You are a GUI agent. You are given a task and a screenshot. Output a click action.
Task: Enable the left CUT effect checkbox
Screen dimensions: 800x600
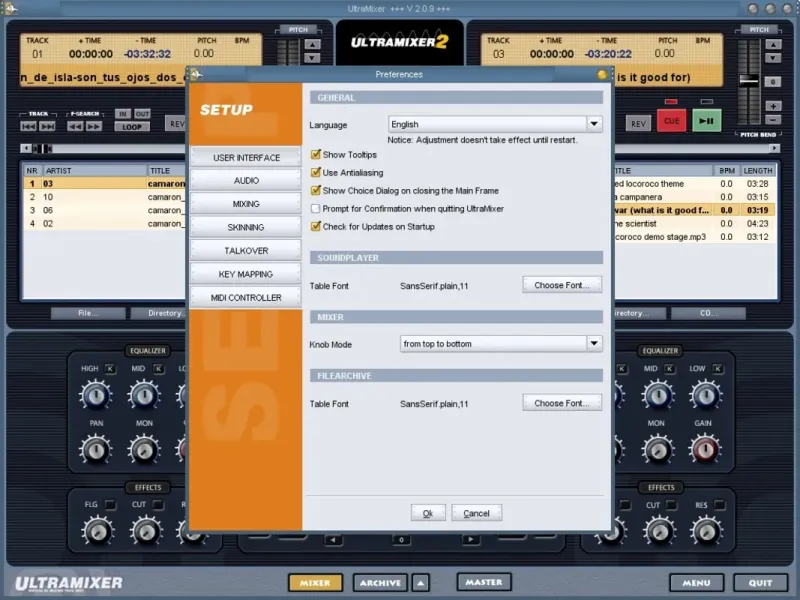coord(158,505)
